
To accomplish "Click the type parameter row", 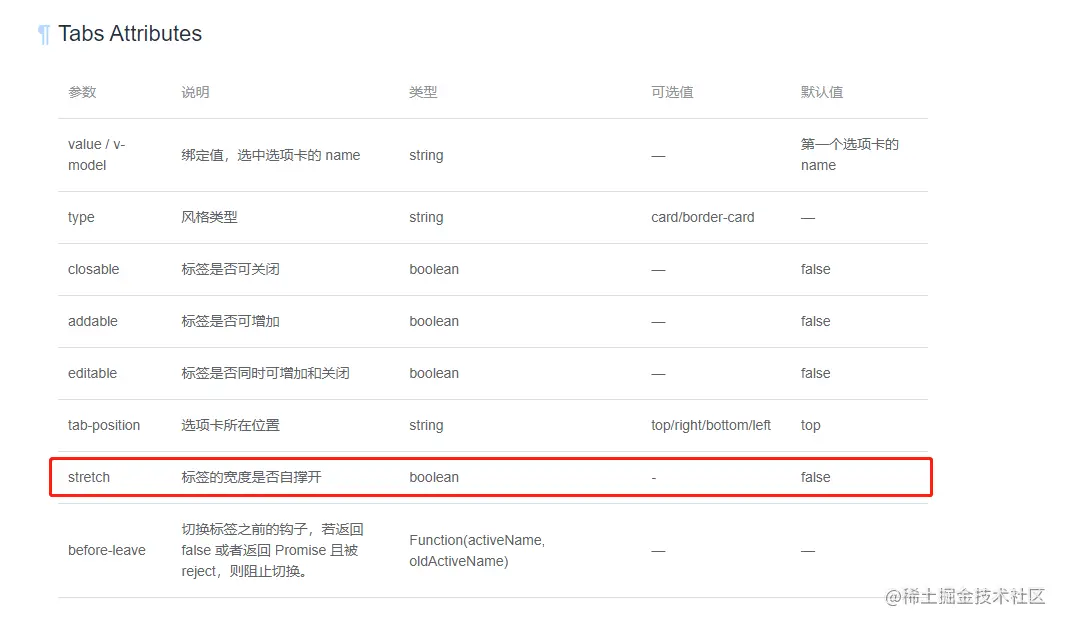I will 81,217.
